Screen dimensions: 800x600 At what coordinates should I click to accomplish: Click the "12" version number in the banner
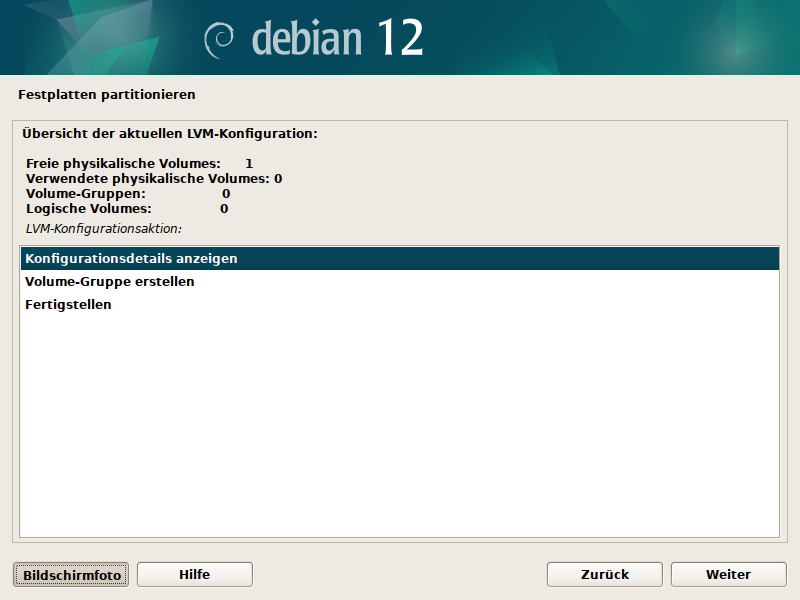[x=399, y=38]
